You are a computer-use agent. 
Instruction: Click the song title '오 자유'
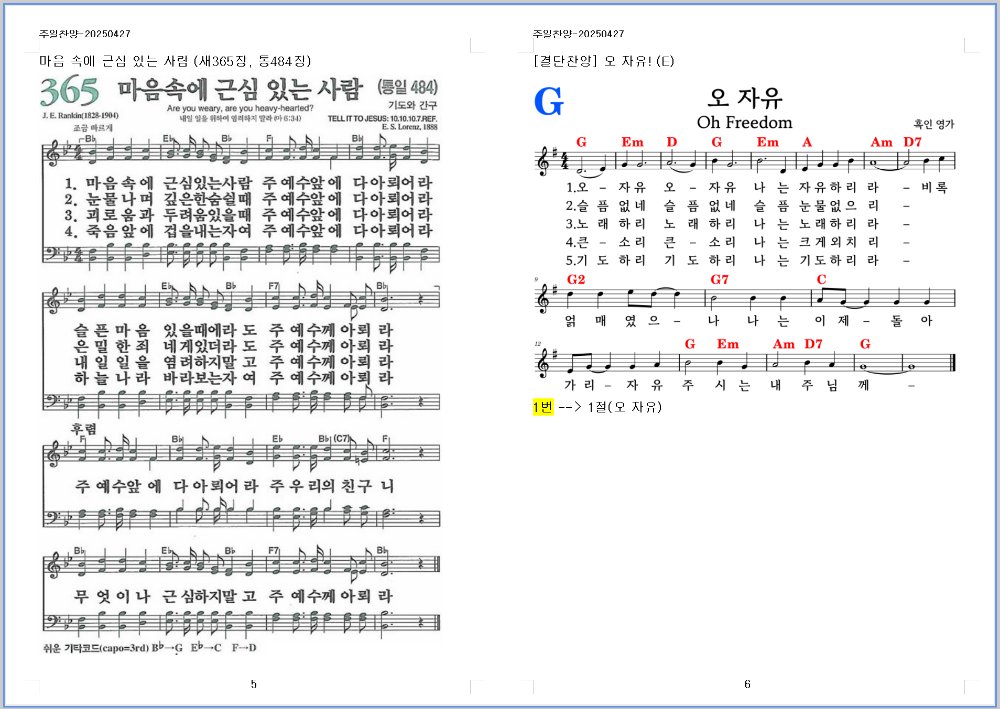tap(745, 98)
